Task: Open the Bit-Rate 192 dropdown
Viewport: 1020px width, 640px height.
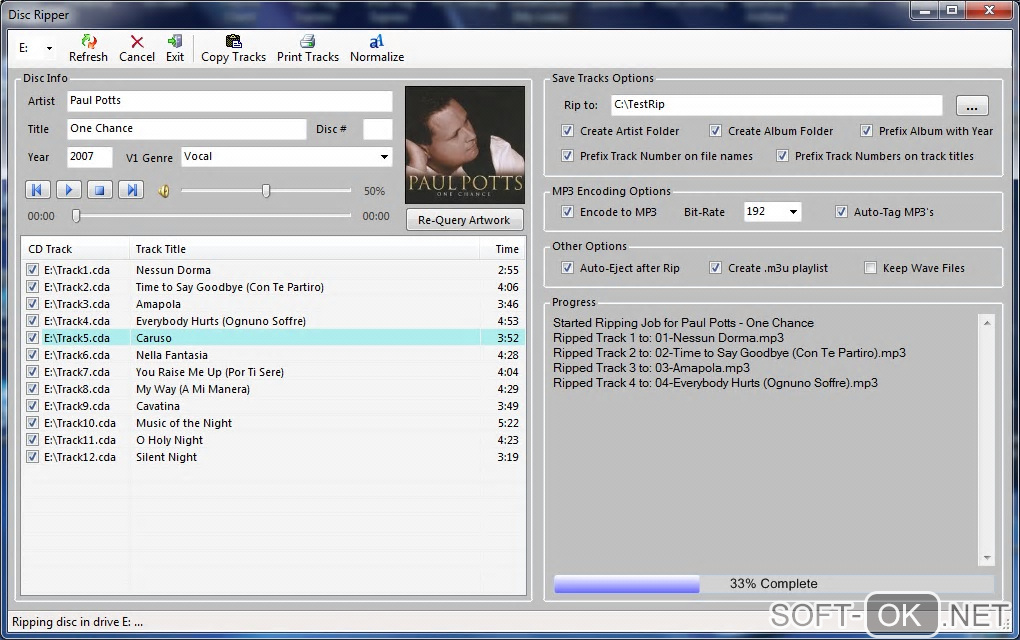Action: pos(793,211)
